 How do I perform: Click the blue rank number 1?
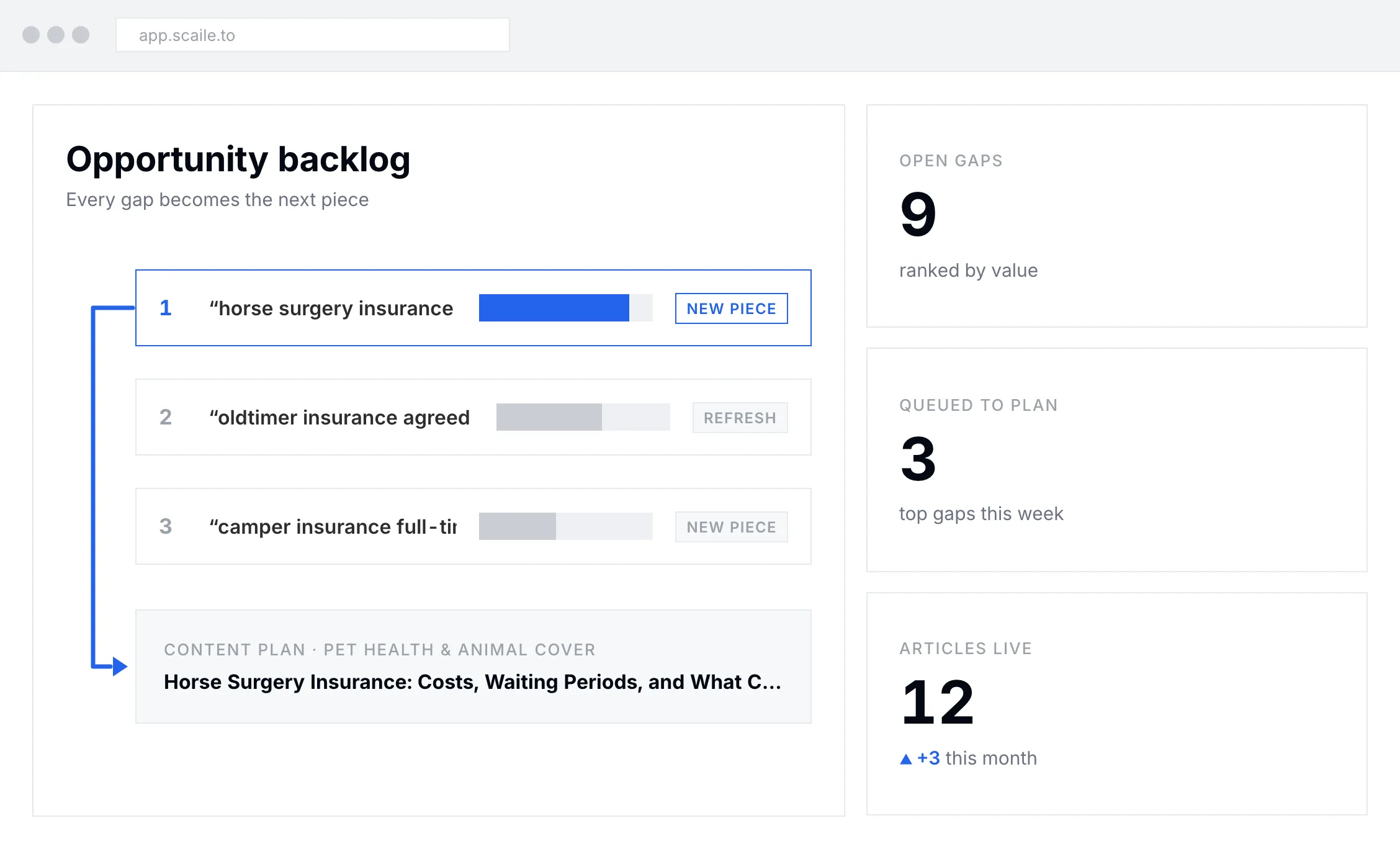point(165,308)
